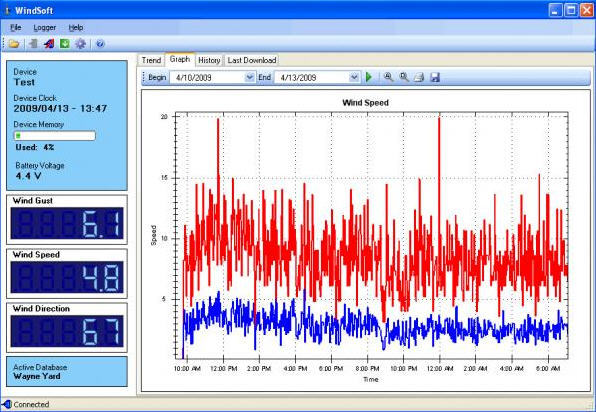
Task: Open a database with the folder icon
Action: pos(14,44)
